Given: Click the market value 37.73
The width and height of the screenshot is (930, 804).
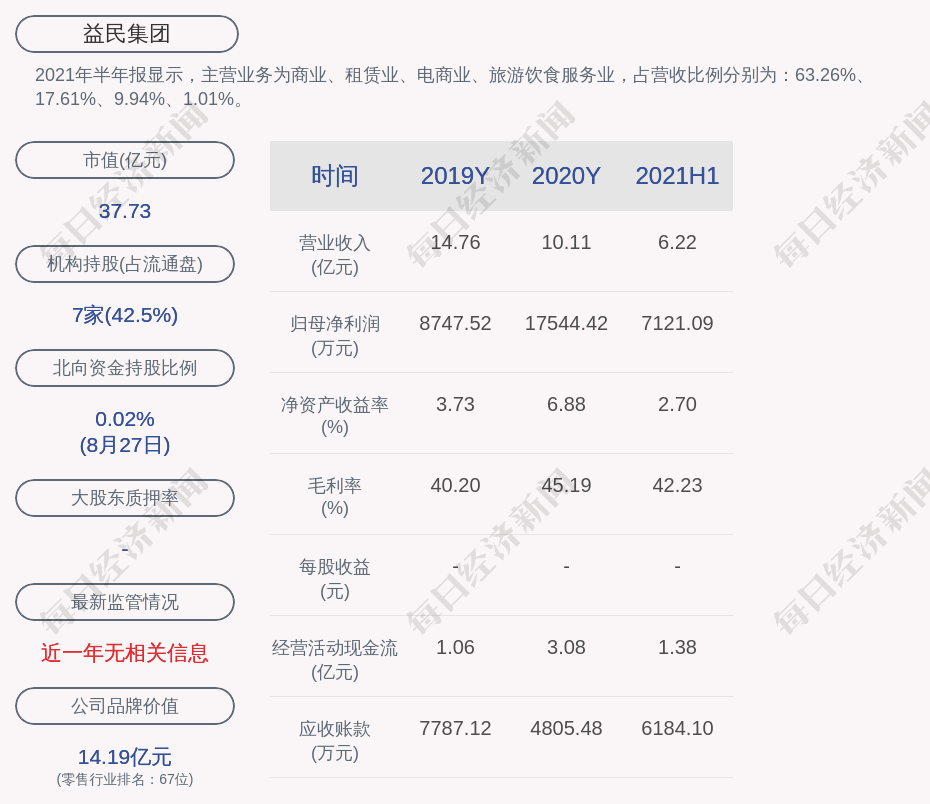Looking at the screenshot, I should tap(125, 211).
